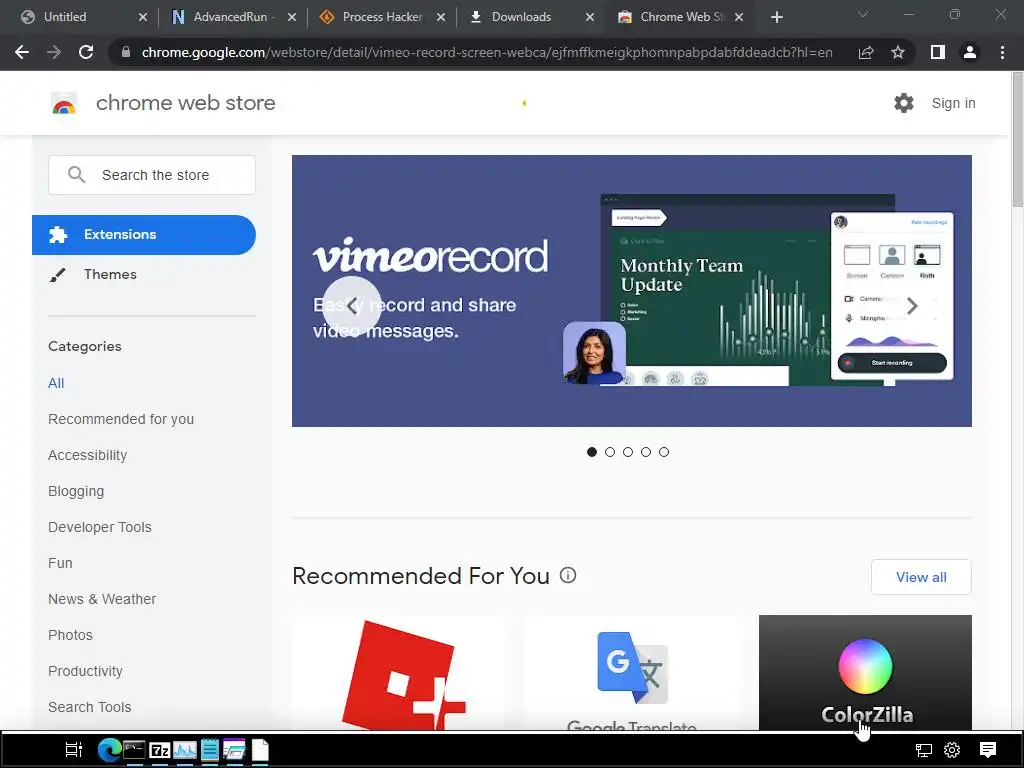This screenshot has height=768, width=1024.
Task: Switch to the AdvancedRun tab
Action: (x=234, y=17)
